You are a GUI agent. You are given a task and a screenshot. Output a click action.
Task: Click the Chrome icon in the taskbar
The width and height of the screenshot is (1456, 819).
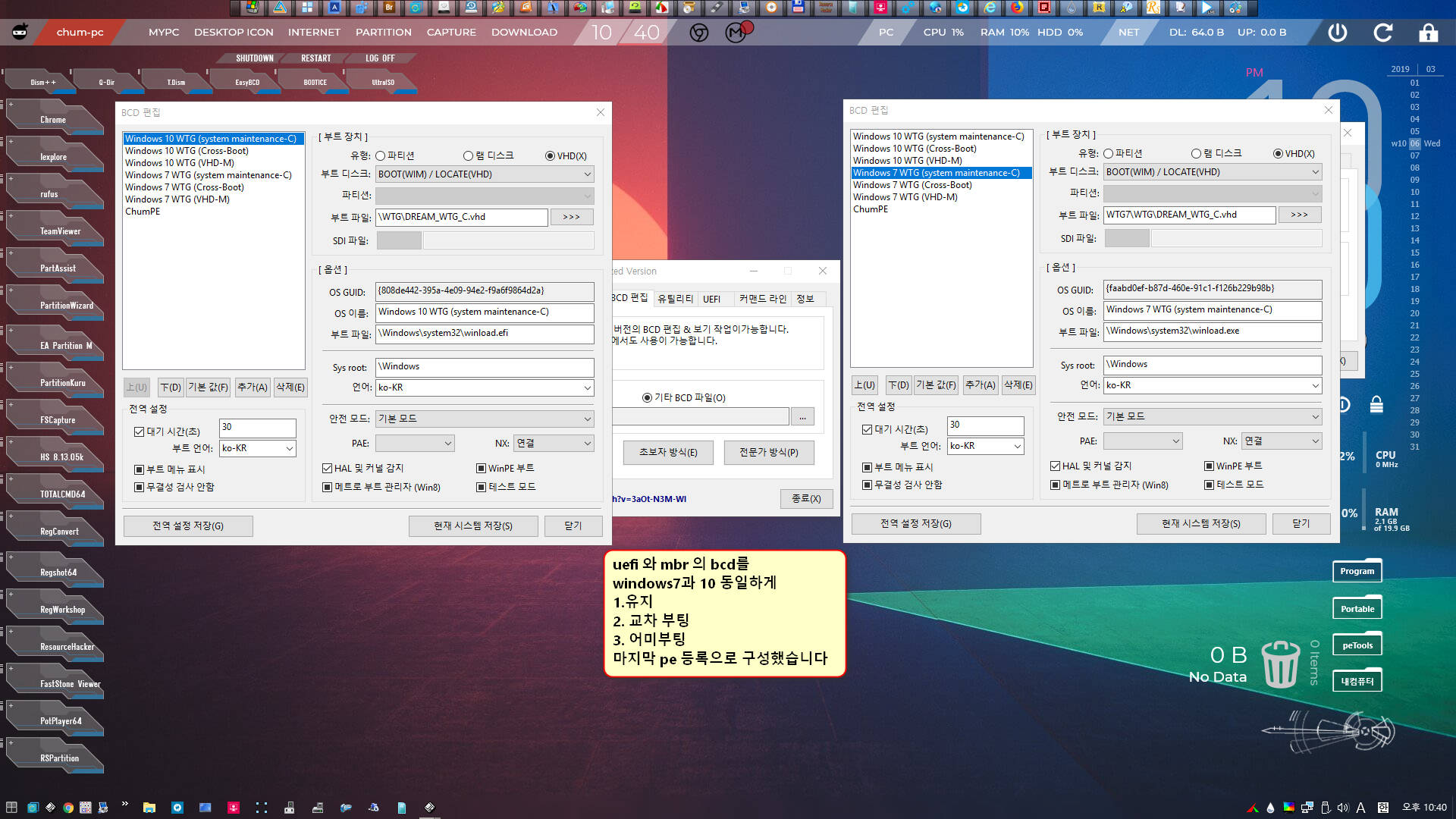pos(68,808)
